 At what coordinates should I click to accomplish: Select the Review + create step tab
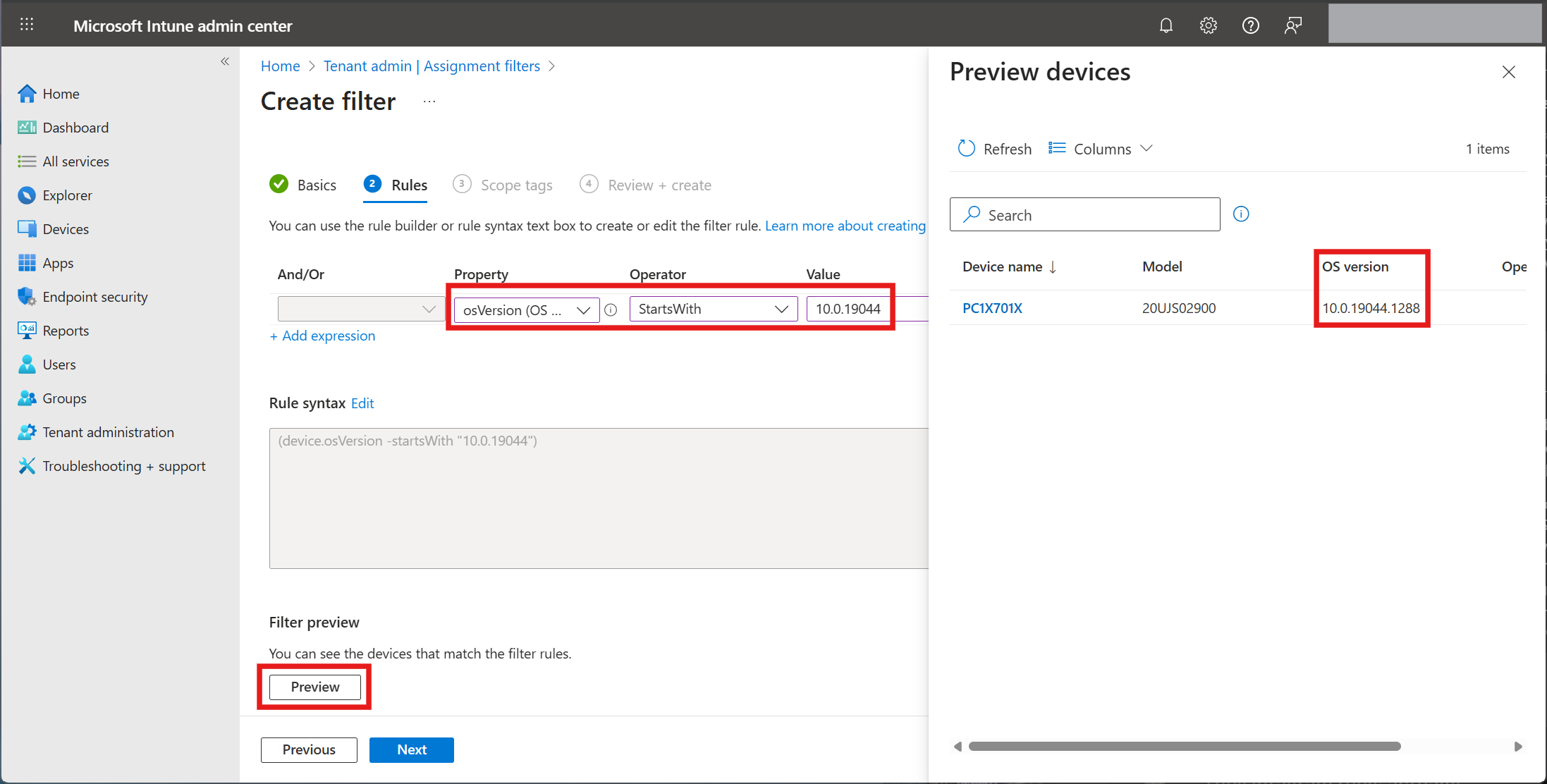(646, 185)
